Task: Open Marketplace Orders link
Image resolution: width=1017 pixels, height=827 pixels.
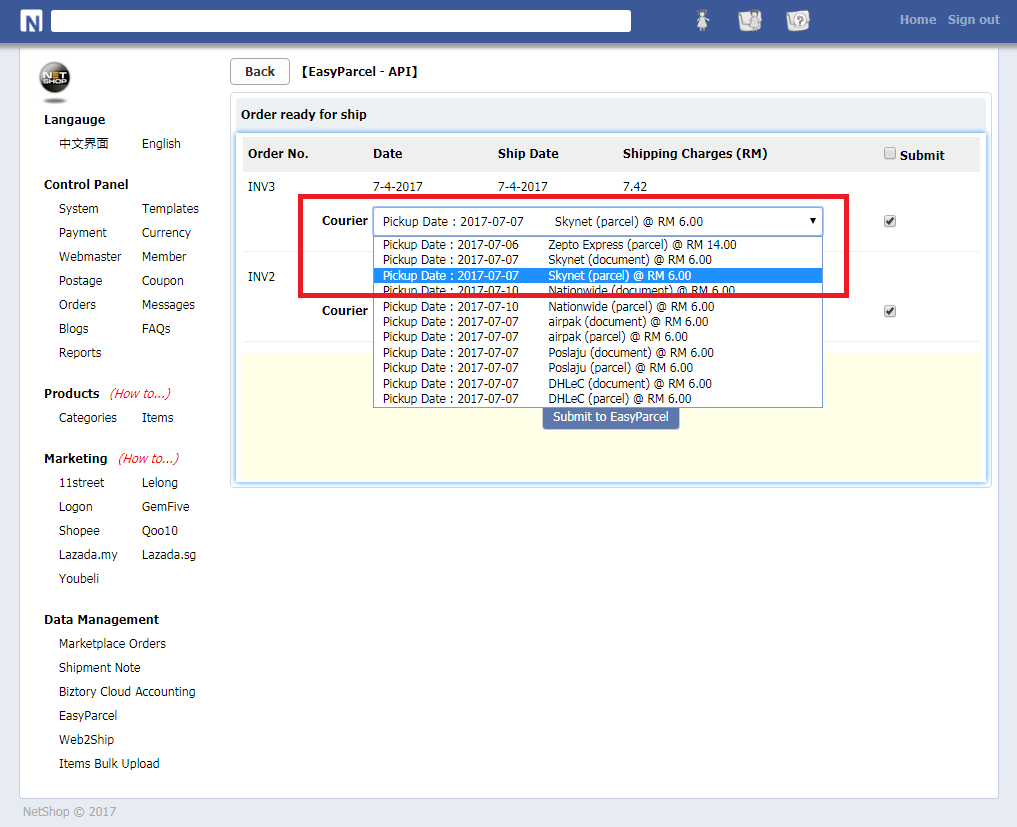Action: tap(112, 643)
